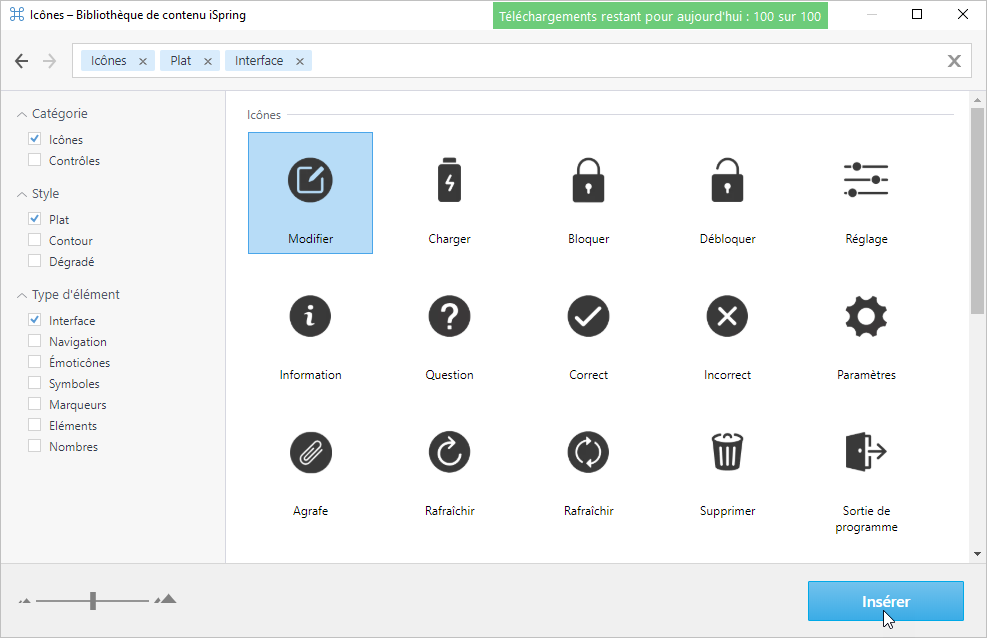Tick the Contour style checkbox
The image size is (987, 638).
click(x=35, y=240)
